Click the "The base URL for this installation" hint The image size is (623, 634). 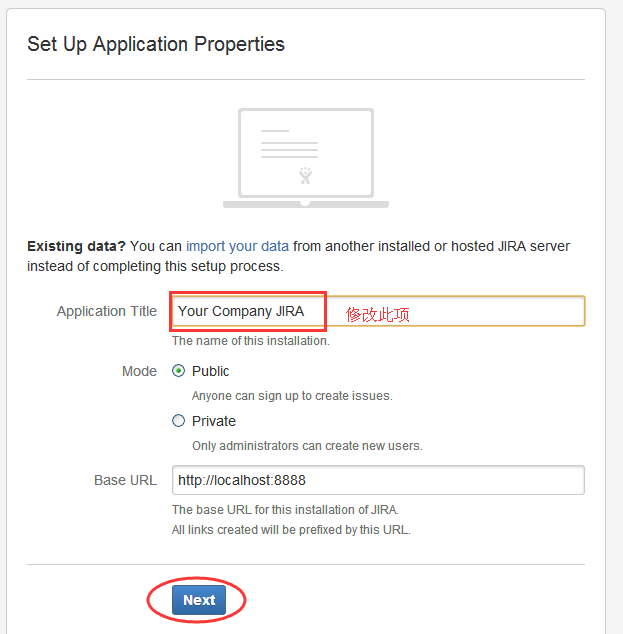click(x=285, y=510)
